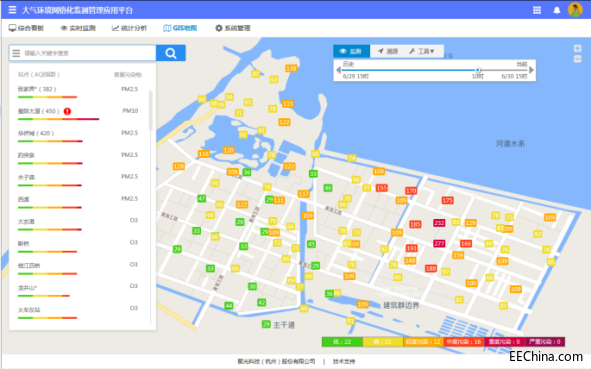591x369 pixels.
Task: Toggle the 监测 eye monitoring mode
Action: coord(351,51)
